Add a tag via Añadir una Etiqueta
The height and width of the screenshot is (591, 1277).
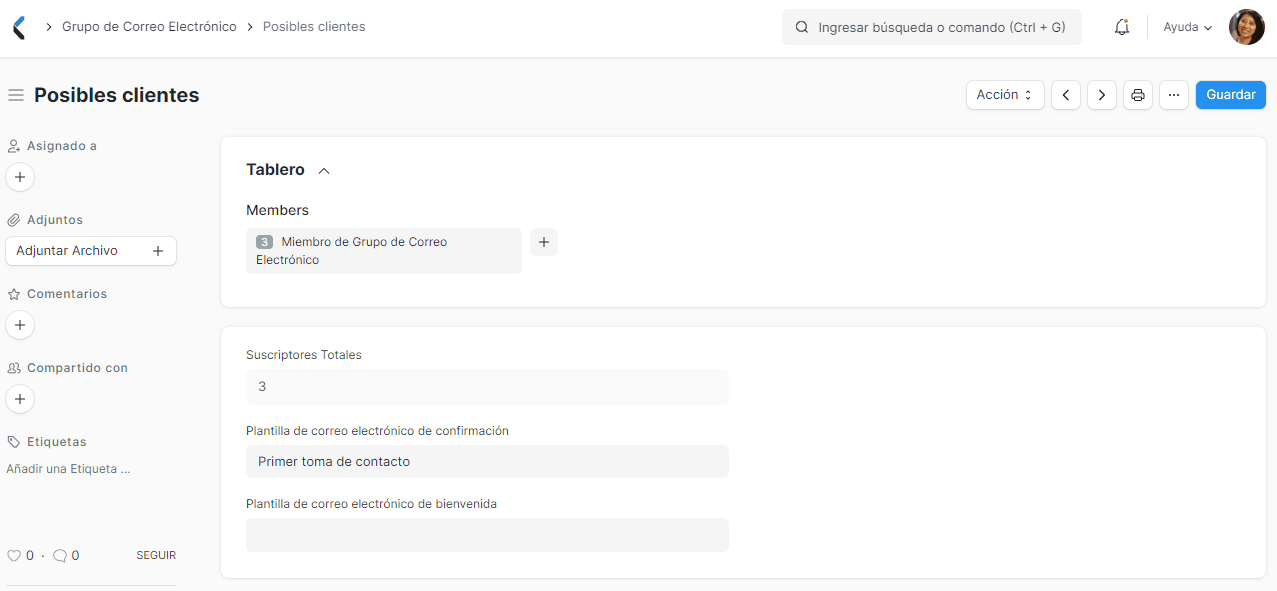[x=68, y=468]
